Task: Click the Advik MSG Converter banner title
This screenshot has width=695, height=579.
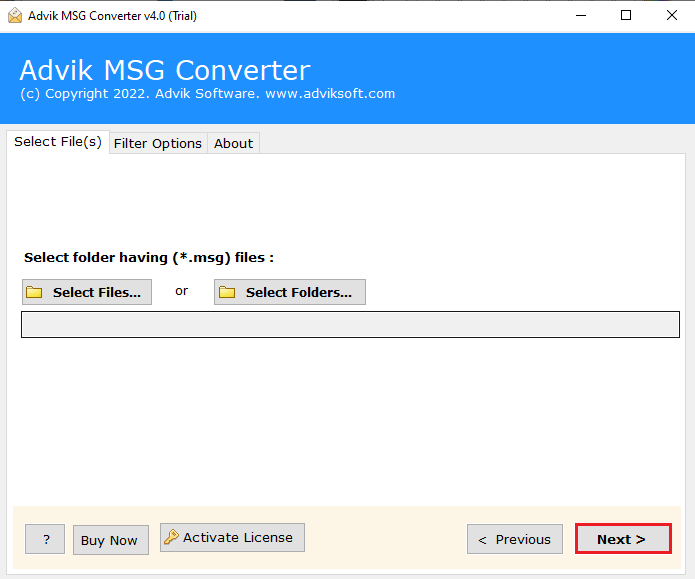Action: [x=165, y=70]
